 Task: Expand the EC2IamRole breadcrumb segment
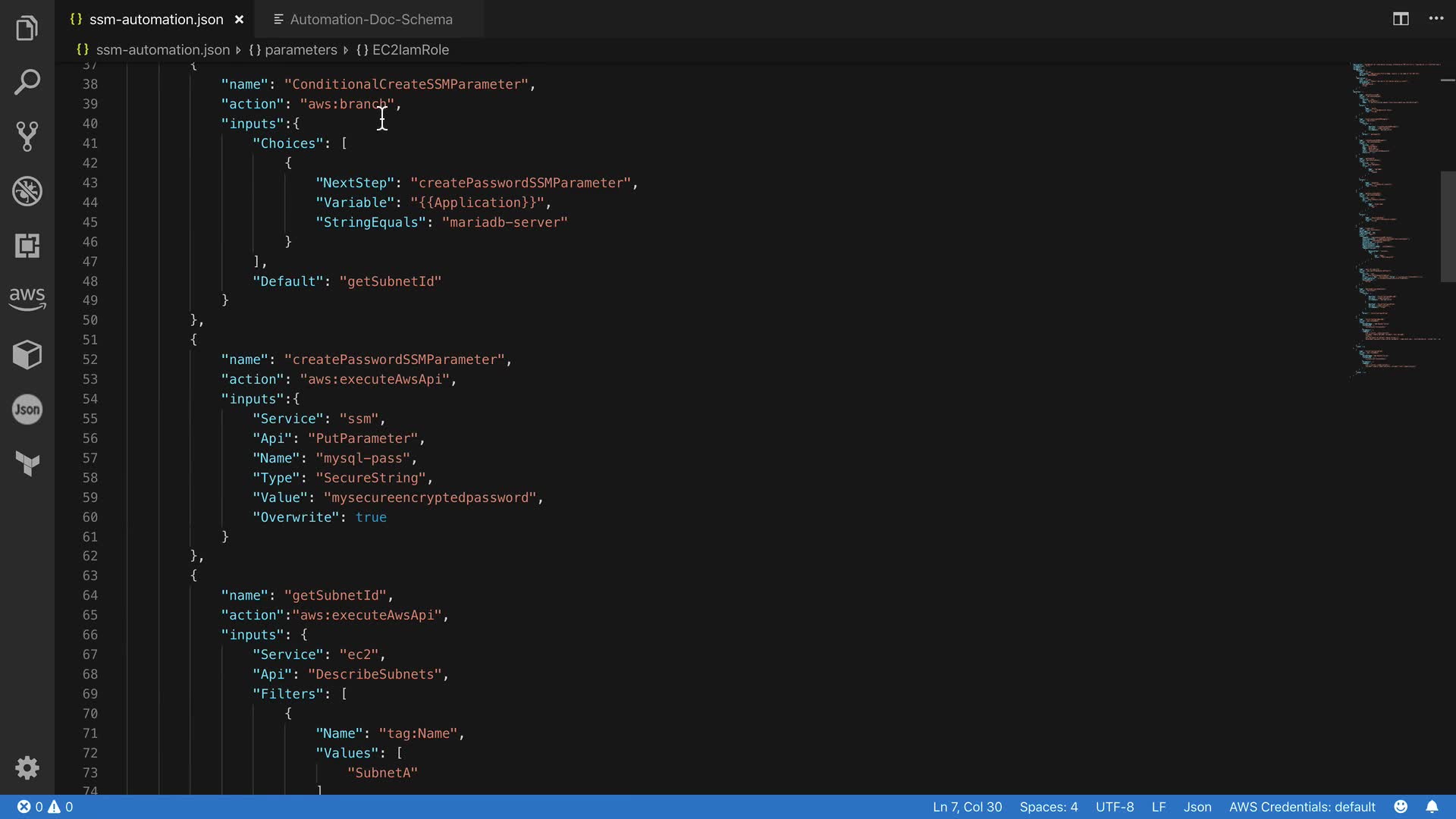click(x=410, y=50)
